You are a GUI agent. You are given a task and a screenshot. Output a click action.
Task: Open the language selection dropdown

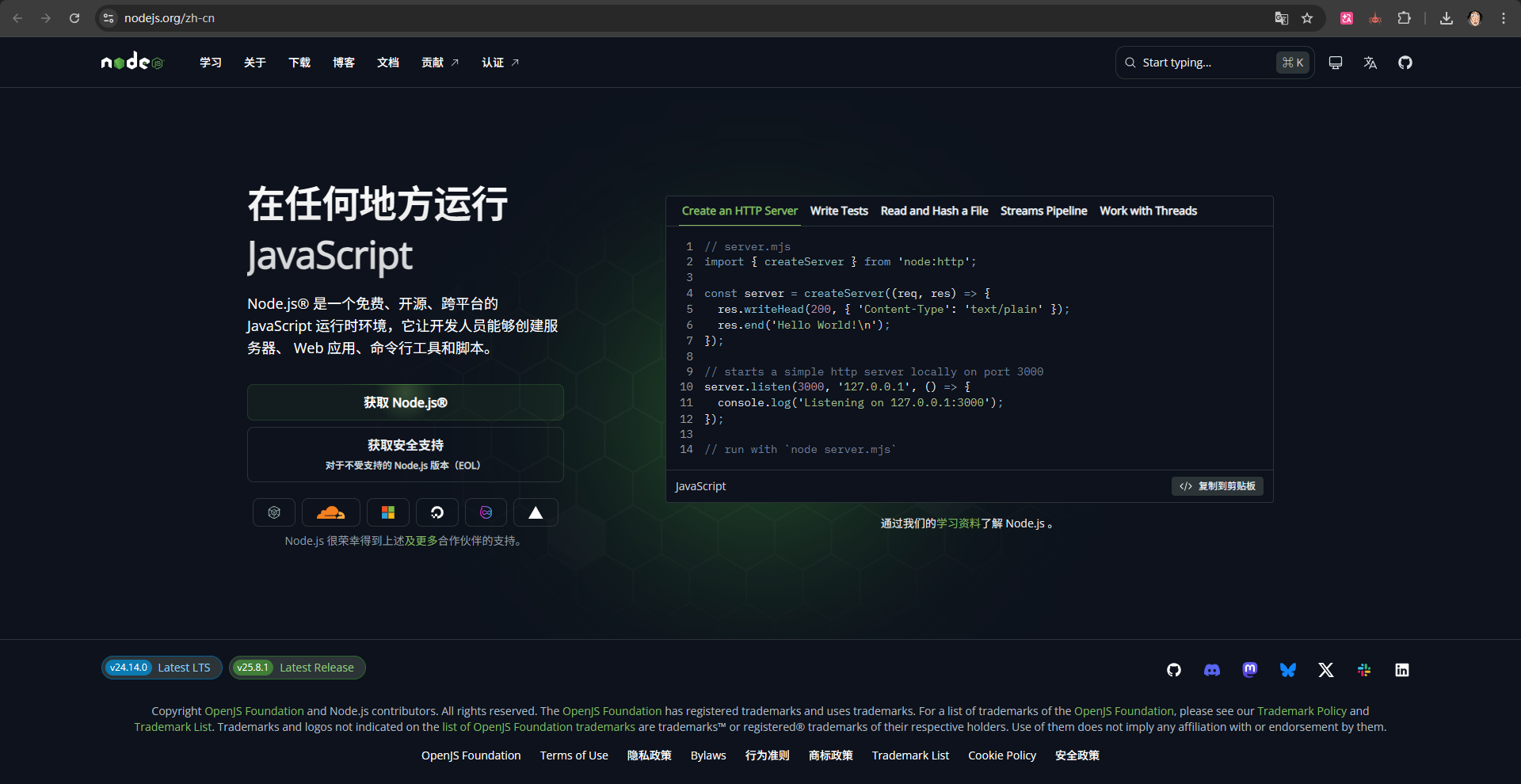1370,63
